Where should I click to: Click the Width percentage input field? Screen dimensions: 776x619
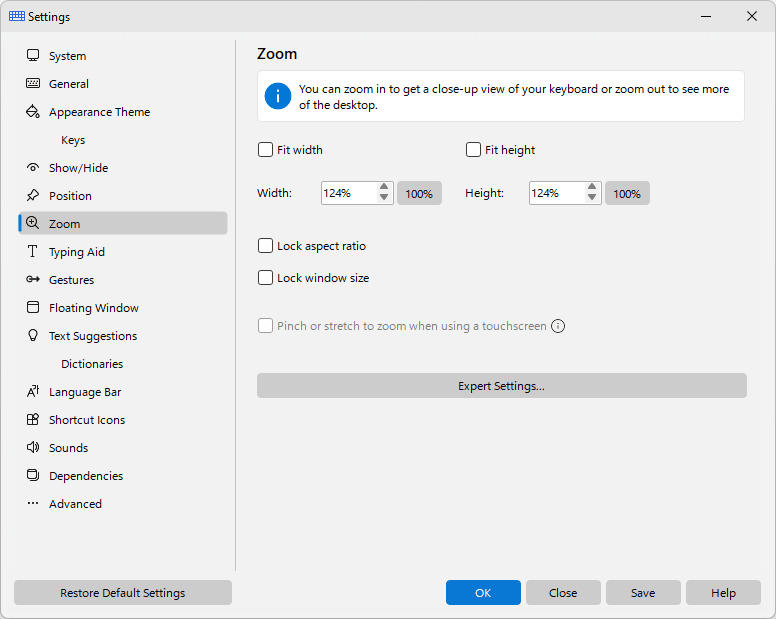coord(349,193)
